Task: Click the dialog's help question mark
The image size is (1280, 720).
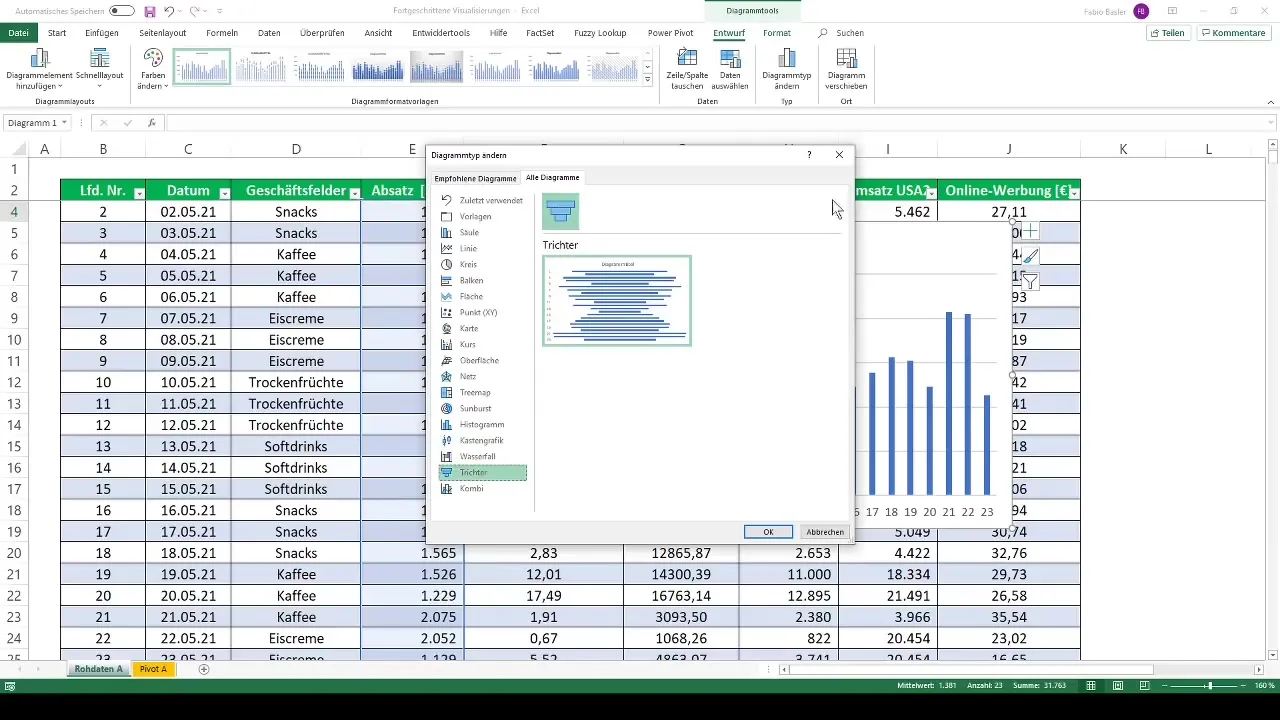Action: (809, 155)
